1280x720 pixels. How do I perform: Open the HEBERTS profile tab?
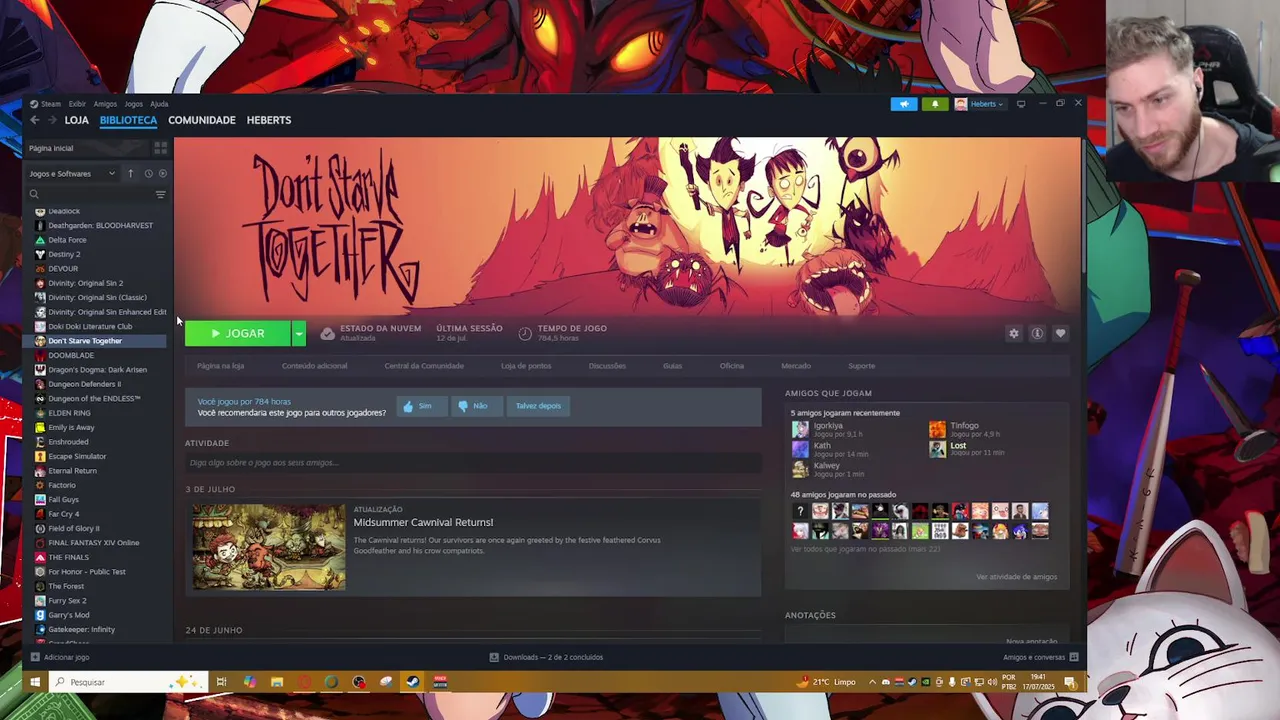269,120
